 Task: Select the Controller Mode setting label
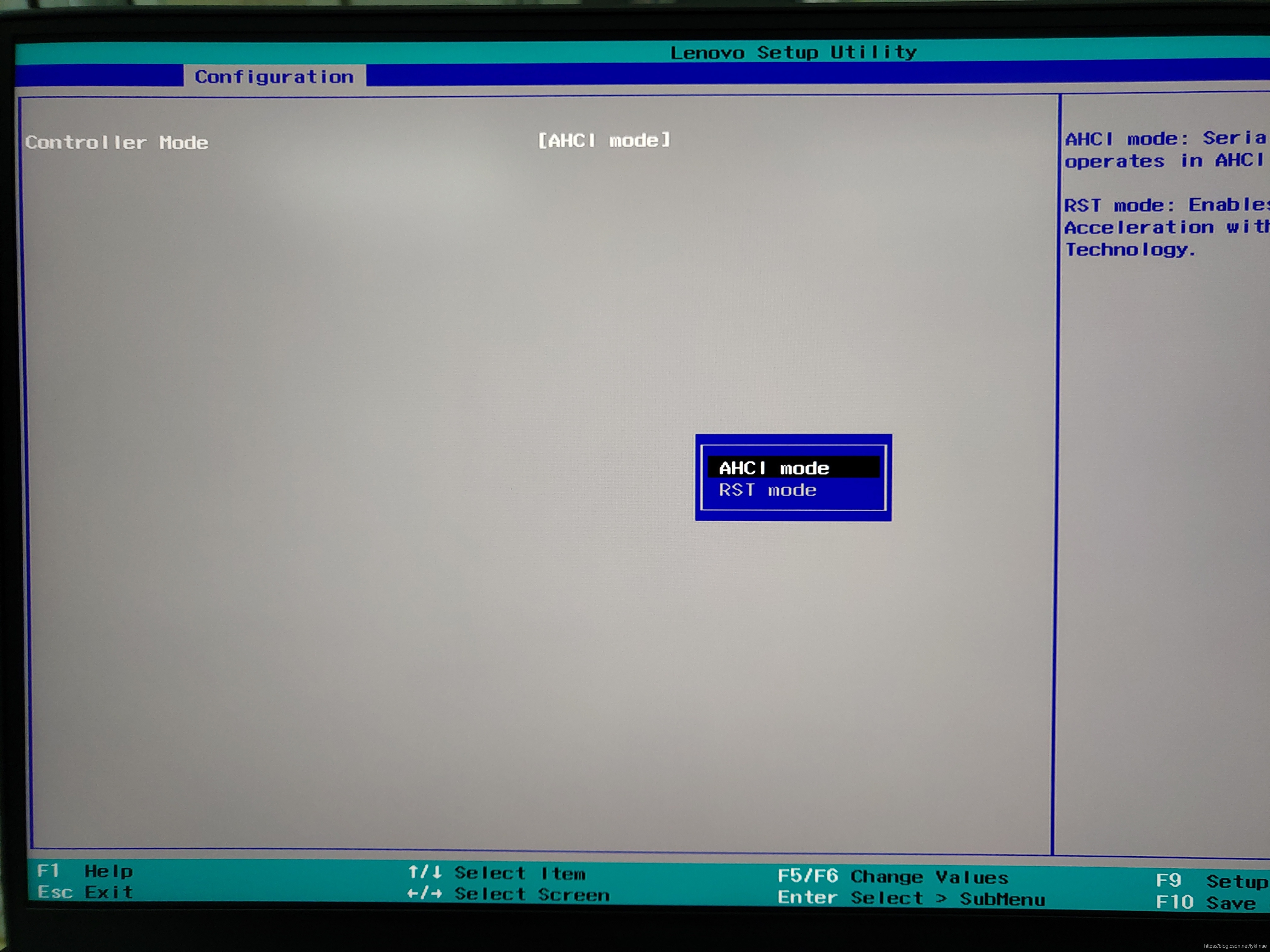(x=117, y=142)
